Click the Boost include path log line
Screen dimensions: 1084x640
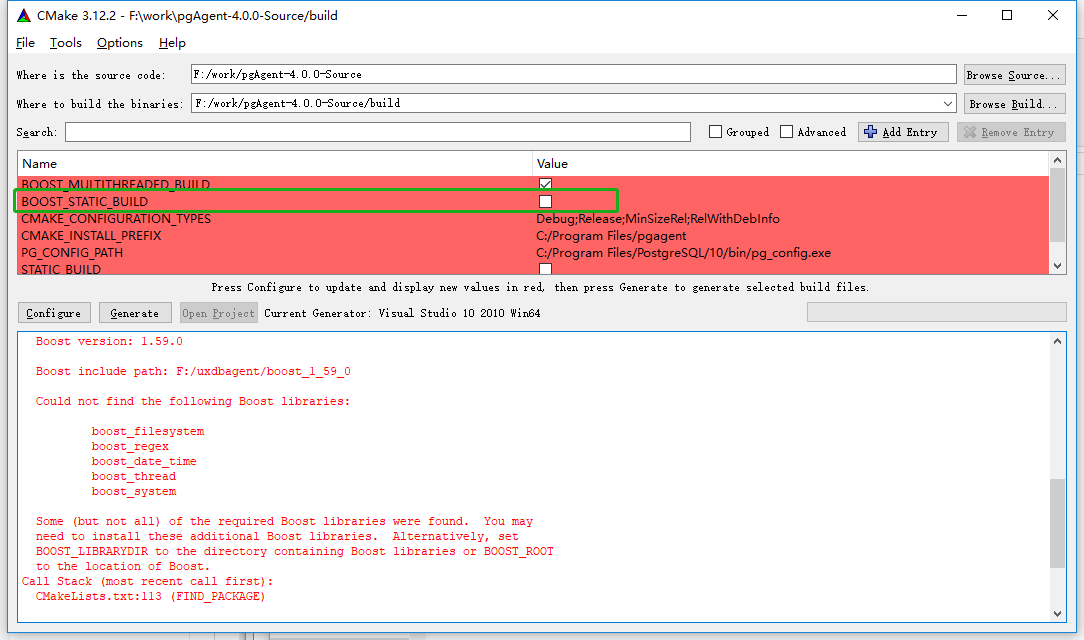point(193,372)
